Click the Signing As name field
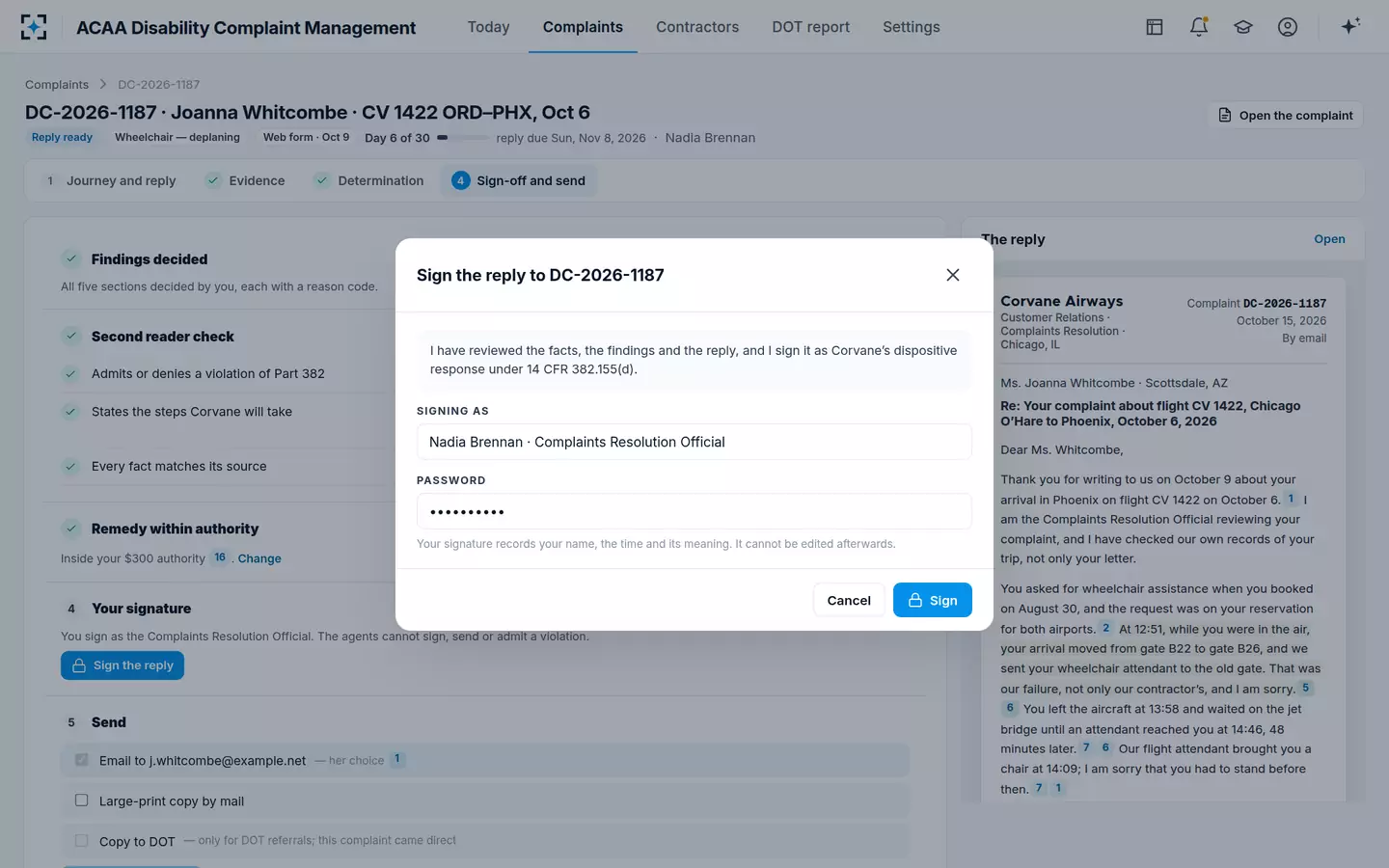Screen dimensions: 1389x868 [x=694, y=442]
